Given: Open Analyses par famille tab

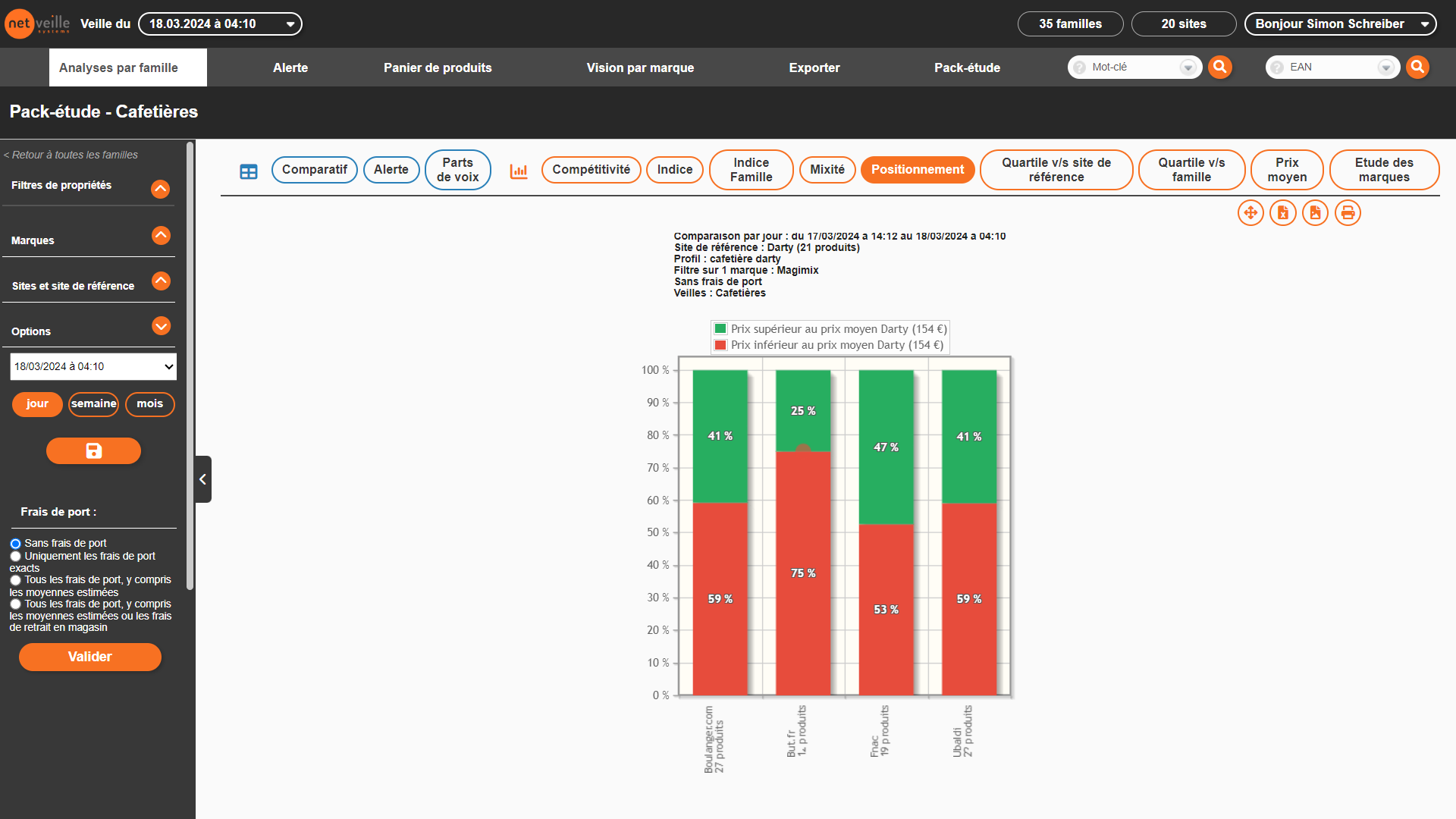Looking at the screenshot, I should [x=128, y=67].
